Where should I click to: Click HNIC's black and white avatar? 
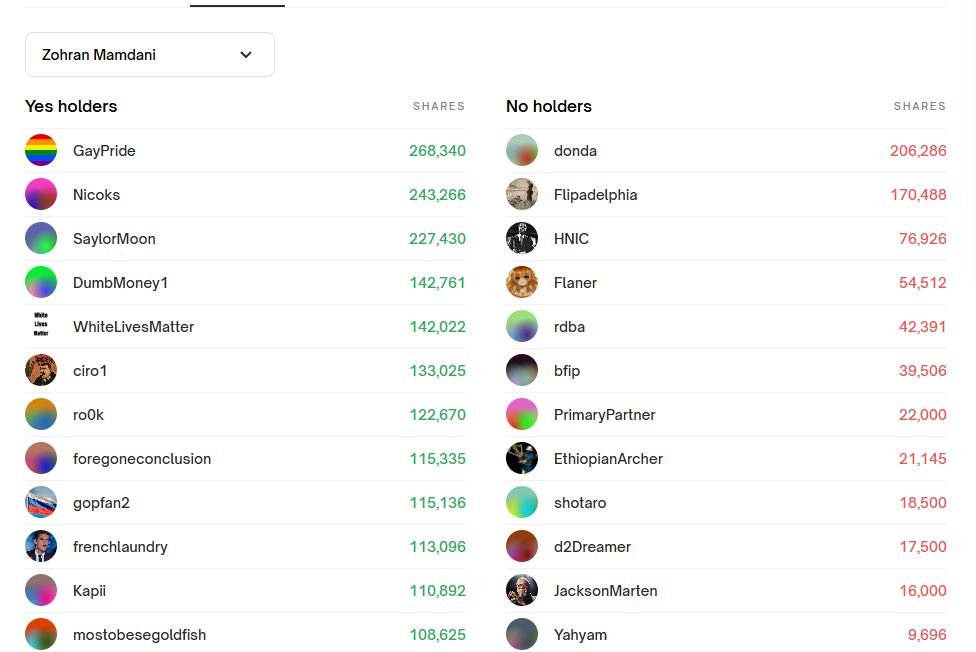(x=522, y=239)
